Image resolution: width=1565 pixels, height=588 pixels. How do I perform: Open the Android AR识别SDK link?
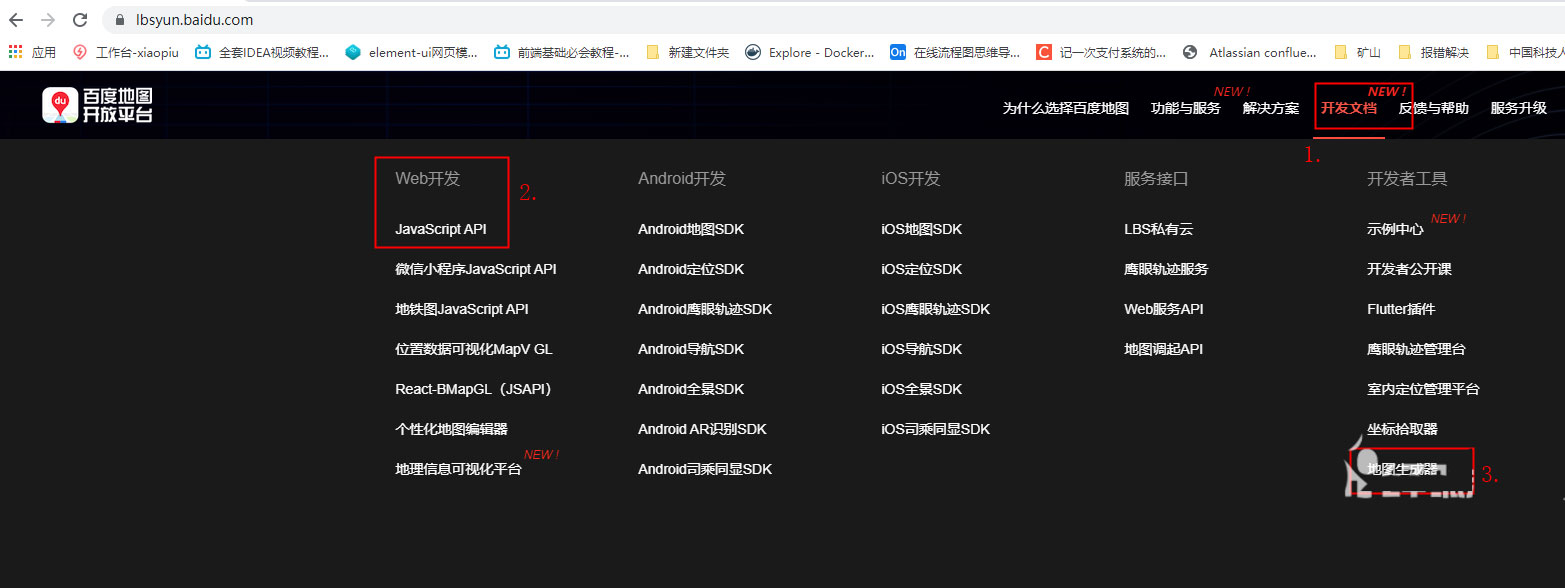702,429
